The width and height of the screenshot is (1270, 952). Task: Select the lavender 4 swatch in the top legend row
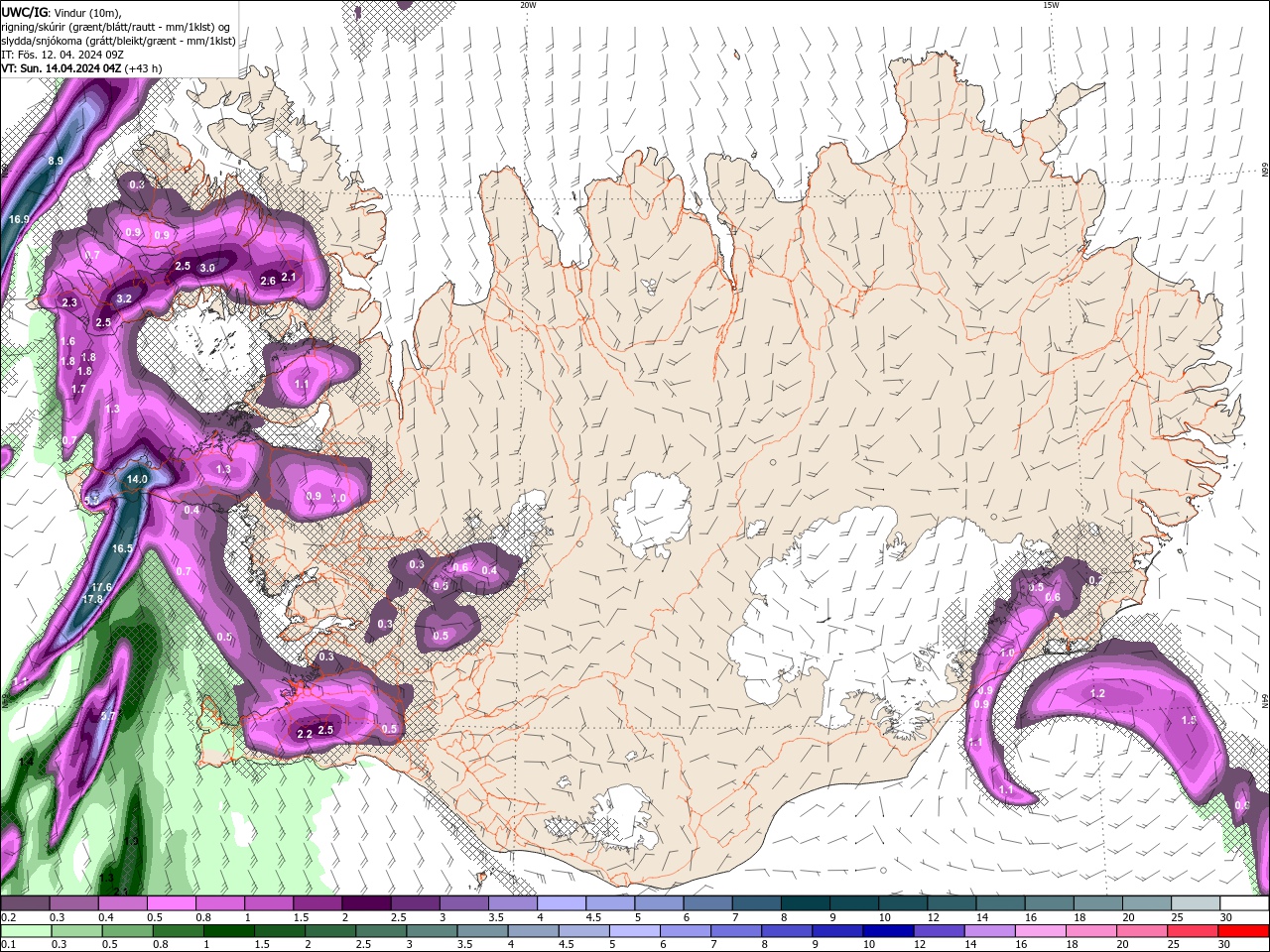(x=562, y=903)
